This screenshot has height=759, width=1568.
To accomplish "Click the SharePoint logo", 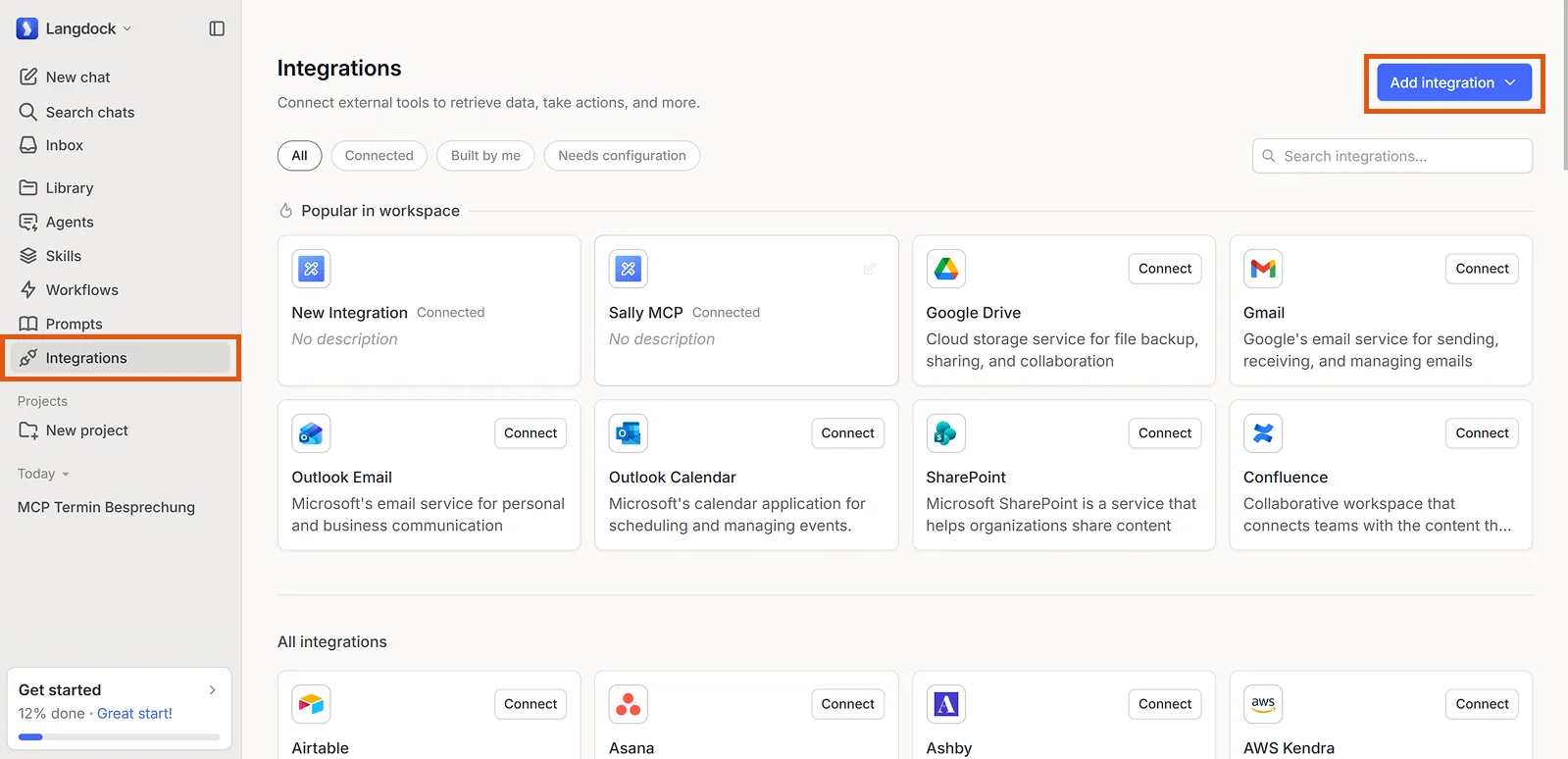I will [945, 433].
